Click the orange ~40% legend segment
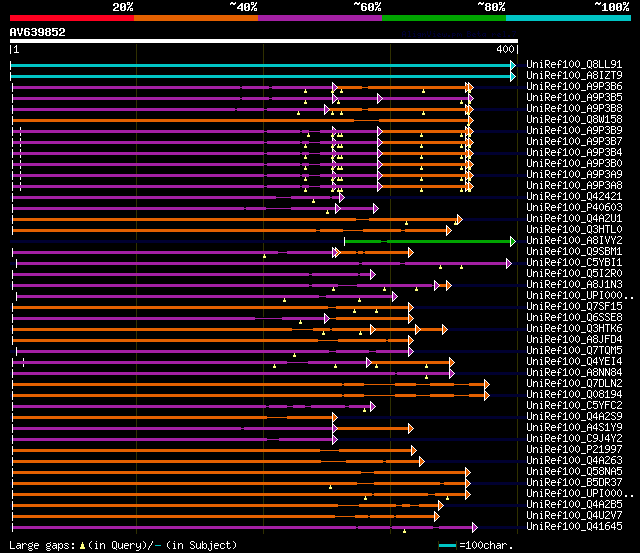The image size is (640, 553). (196, 18)
